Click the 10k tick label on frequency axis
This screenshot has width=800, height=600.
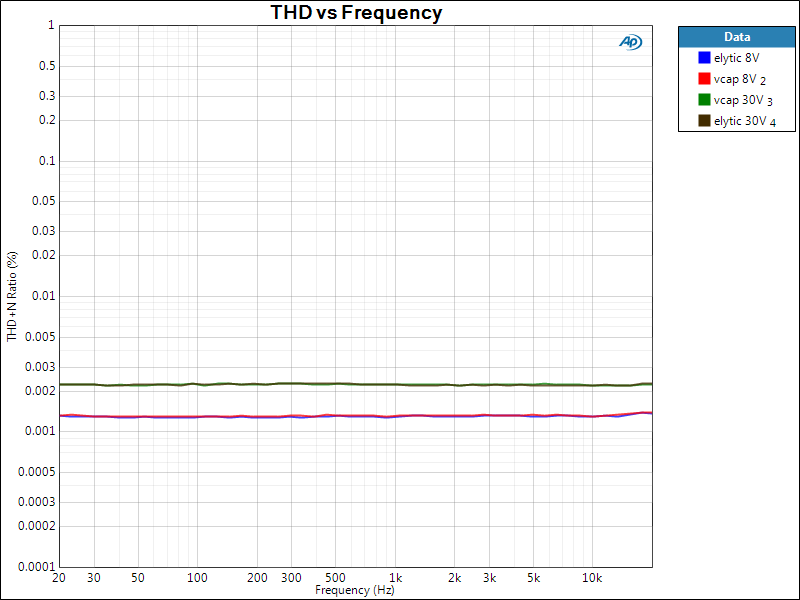(x=592, y=578)
